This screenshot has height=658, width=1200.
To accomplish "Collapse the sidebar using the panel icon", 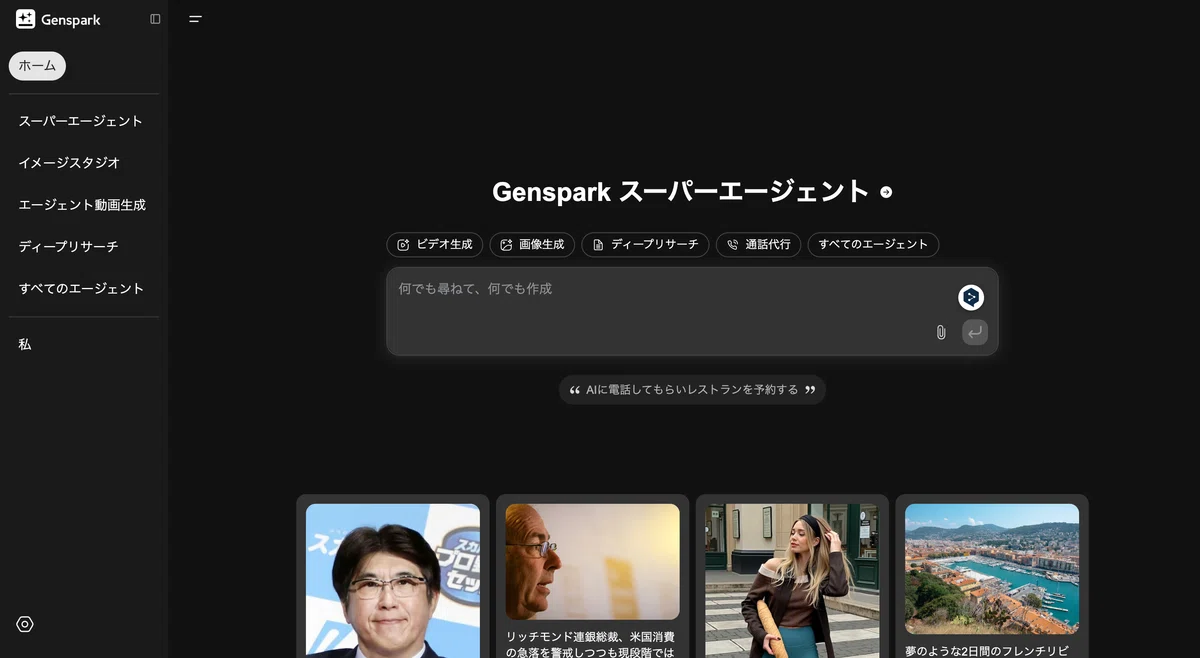I will [155, 19].
